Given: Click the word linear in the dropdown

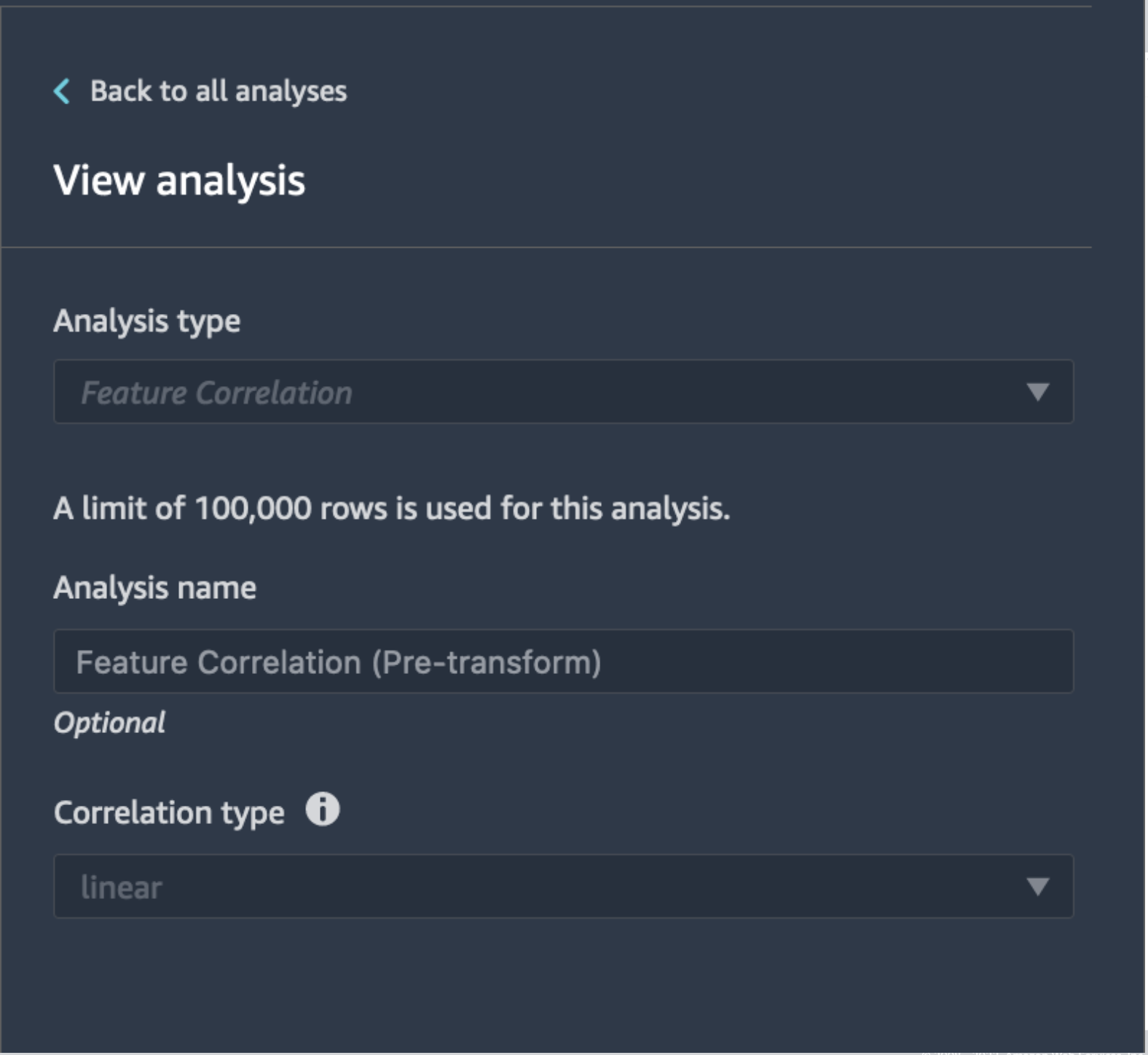Looking at the screenshot, I should (x=121, y=887).
